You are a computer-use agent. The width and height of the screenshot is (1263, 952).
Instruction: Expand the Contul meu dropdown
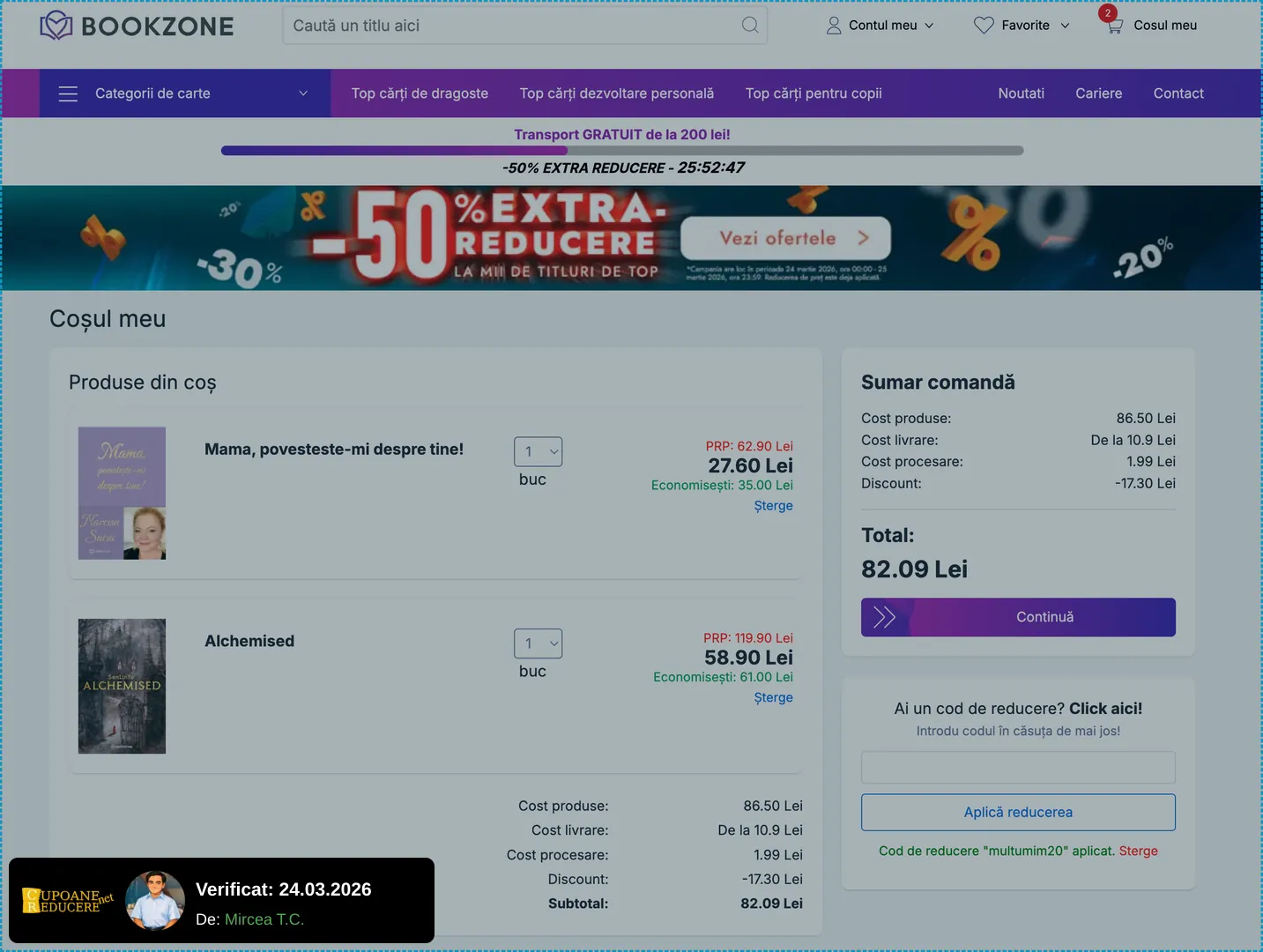(929, 26)
